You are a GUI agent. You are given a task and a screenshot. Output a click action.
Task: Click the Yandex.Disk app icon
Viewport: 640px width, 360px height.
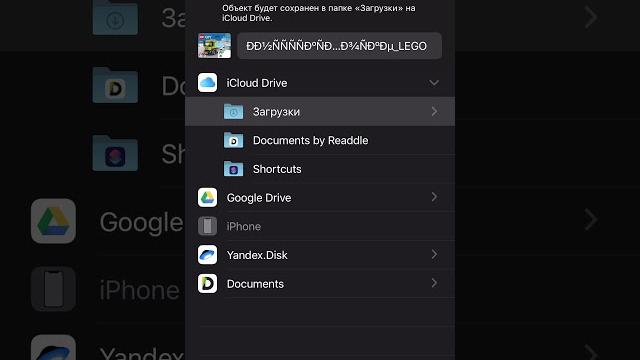click(x=207, y=255)
